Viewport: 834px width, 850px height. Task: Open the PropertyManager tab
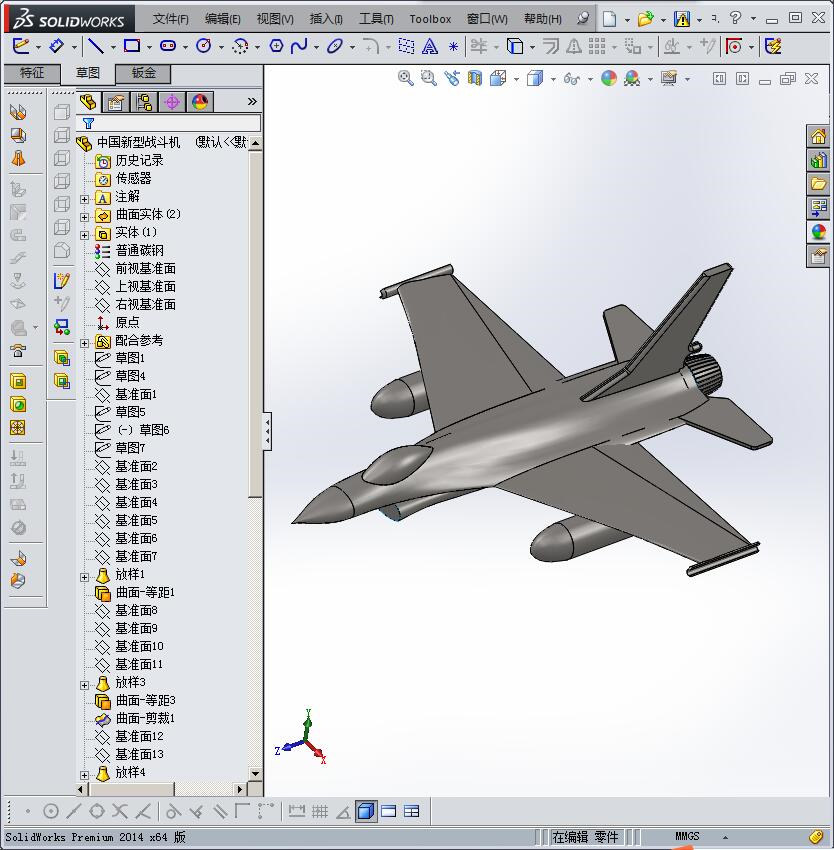[116, 102]
